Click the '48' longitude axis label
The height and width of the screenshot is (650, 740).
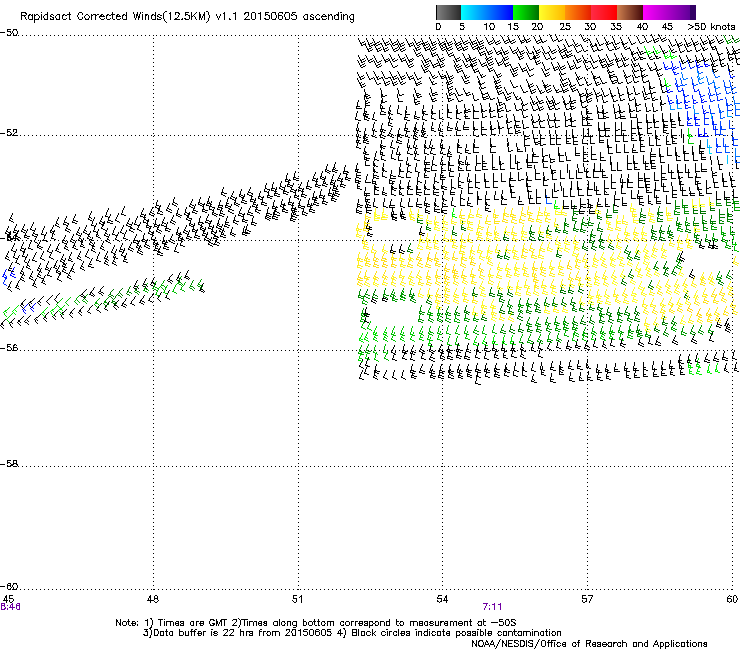153,599
